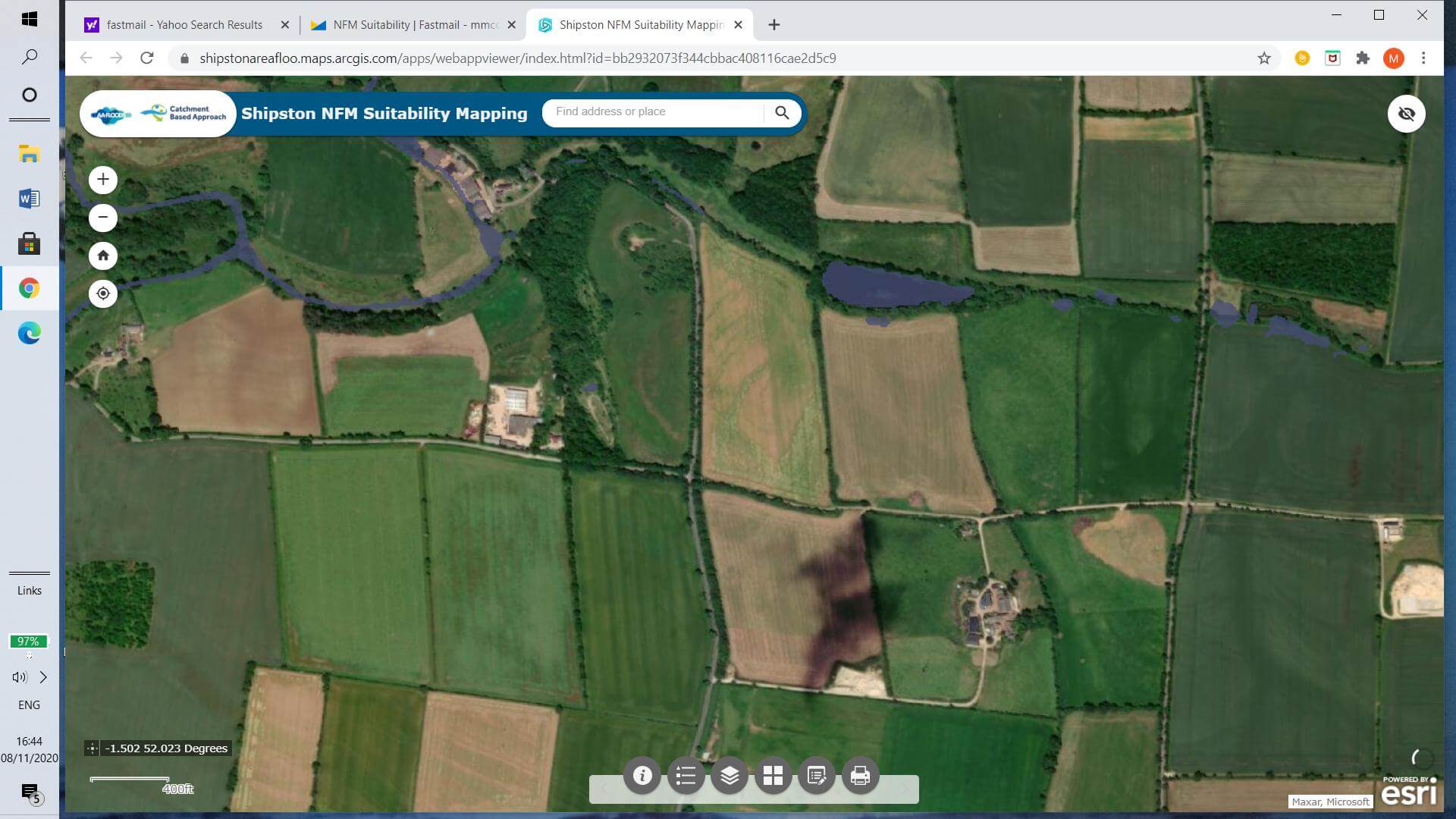Click the search magnifier button
The width and height of the screenshot is (1456, 819).
(782, 113)
